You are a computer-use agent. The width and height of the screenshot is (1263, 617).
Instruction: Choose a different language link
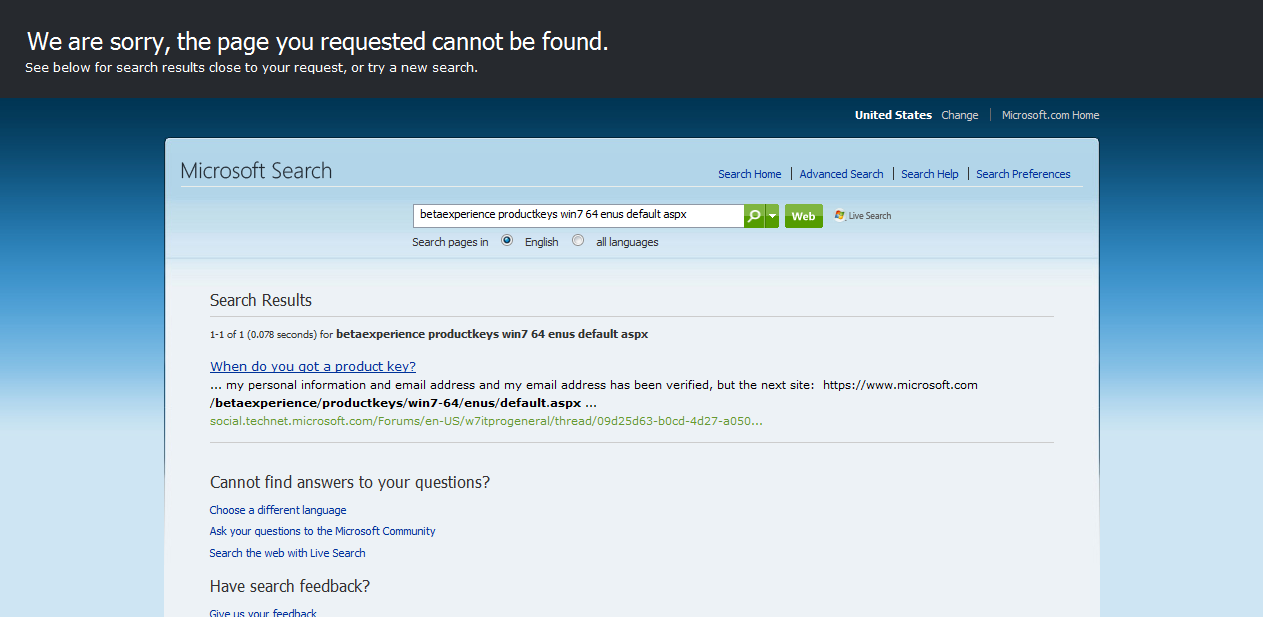pyautogui.click(x=278, y=510)
